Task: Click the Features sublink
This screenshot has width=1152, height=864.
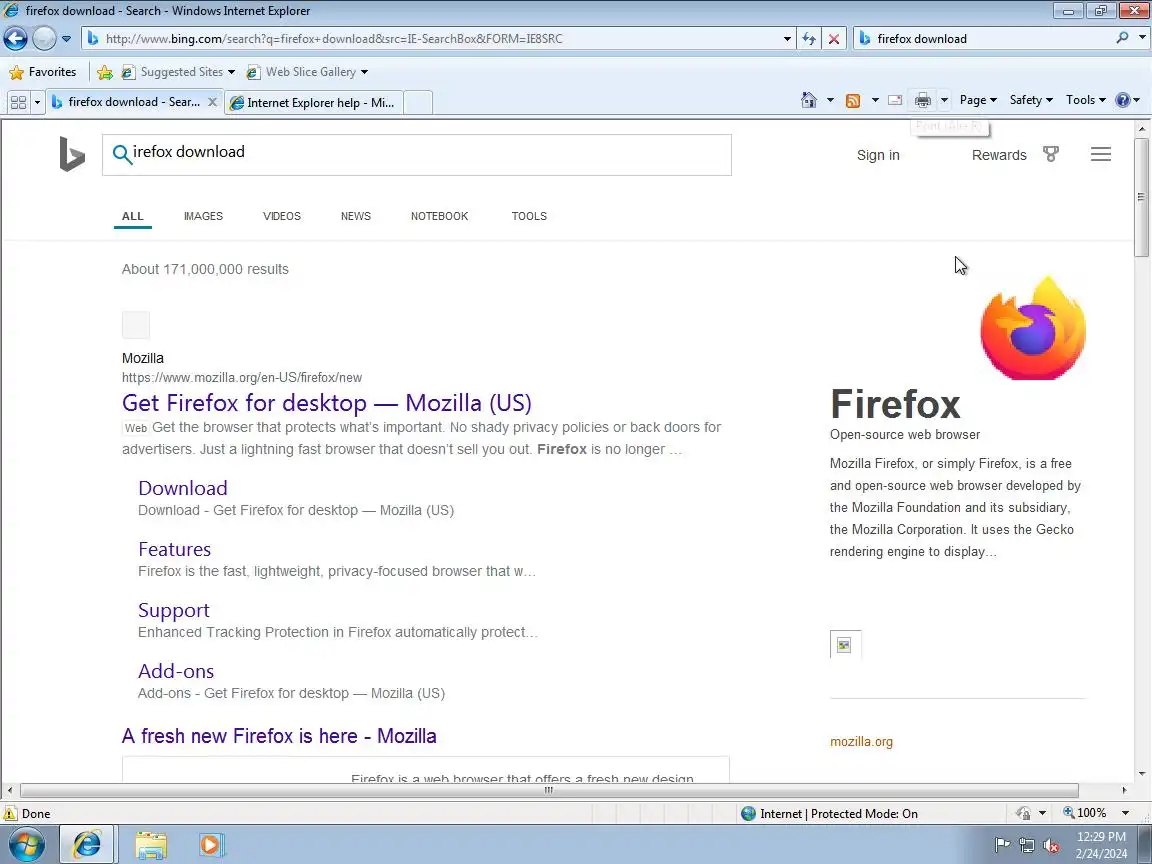Action: pos(174,549)
